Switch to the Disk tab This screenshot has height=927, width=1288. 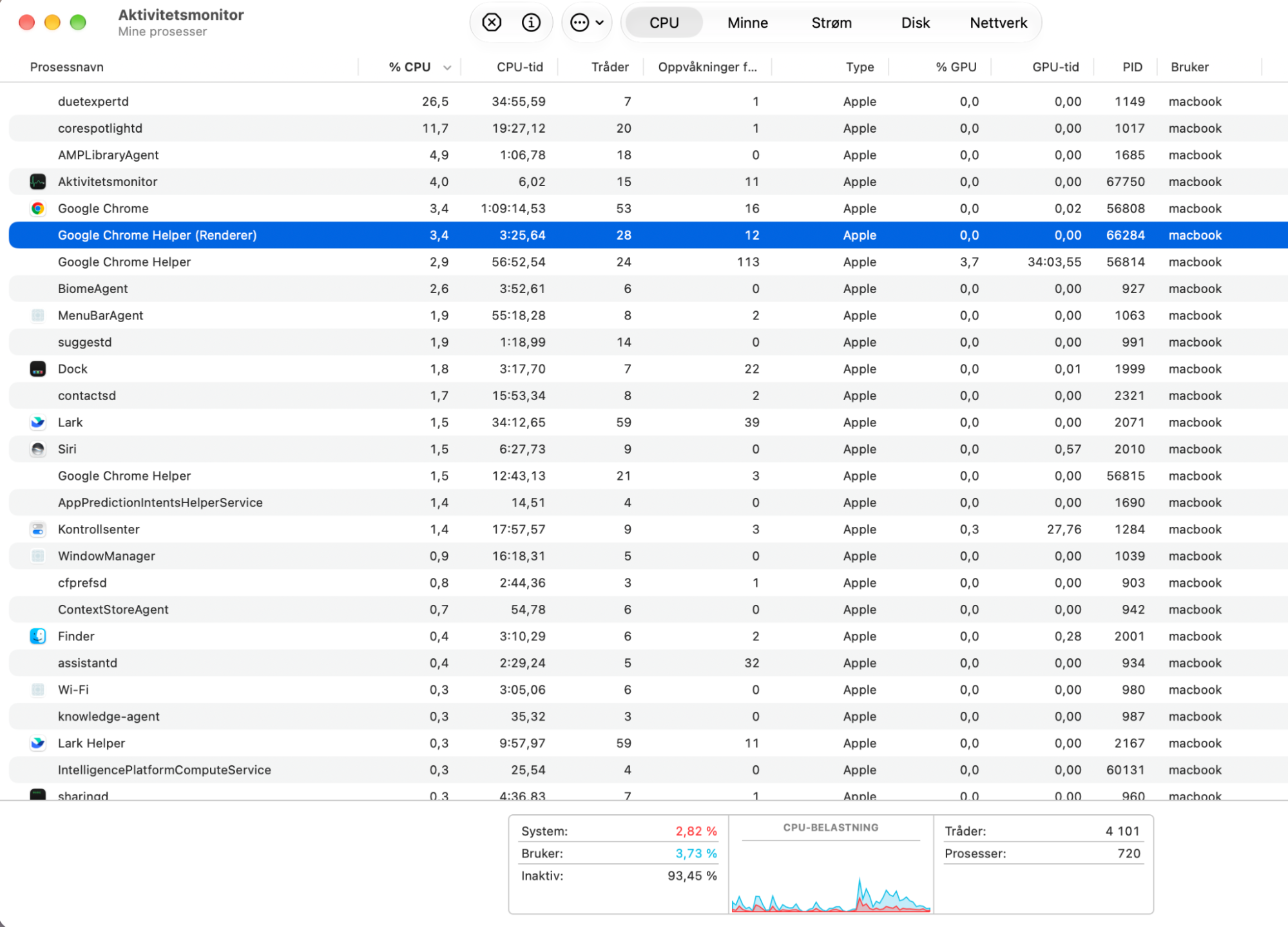click(915, 23)
